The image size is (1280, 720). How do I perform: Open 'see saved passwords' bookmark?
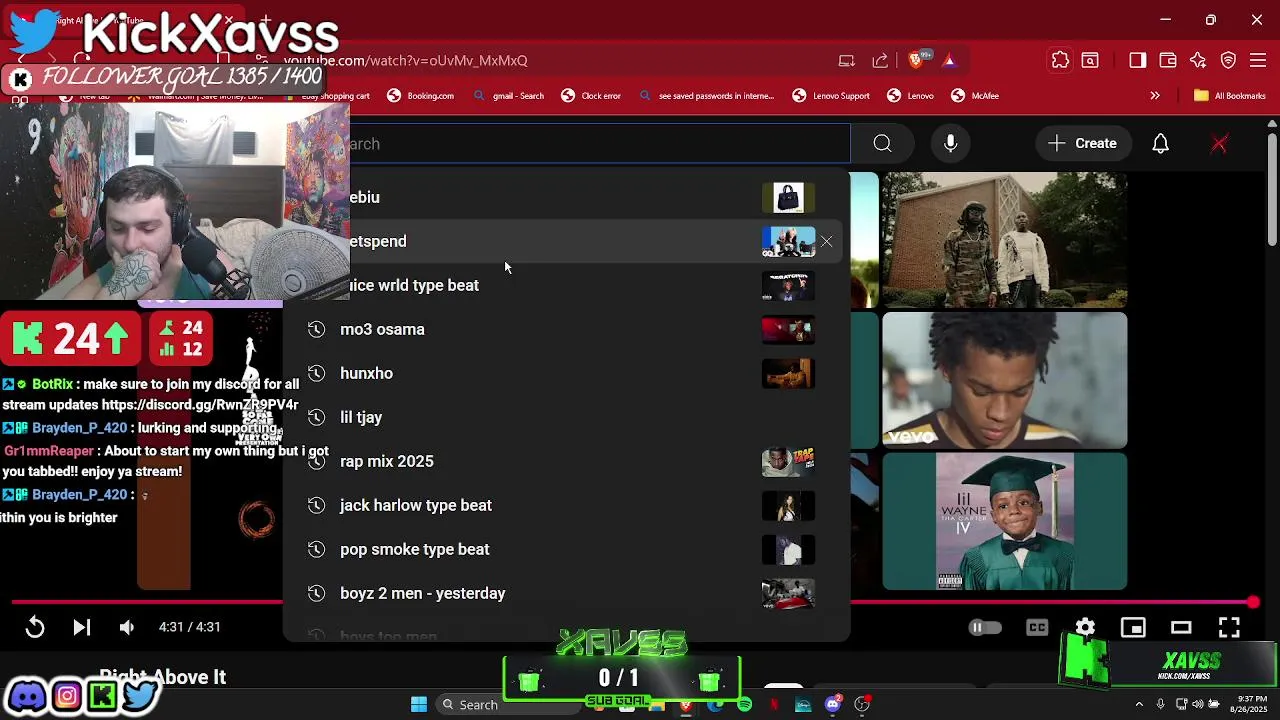706,96
